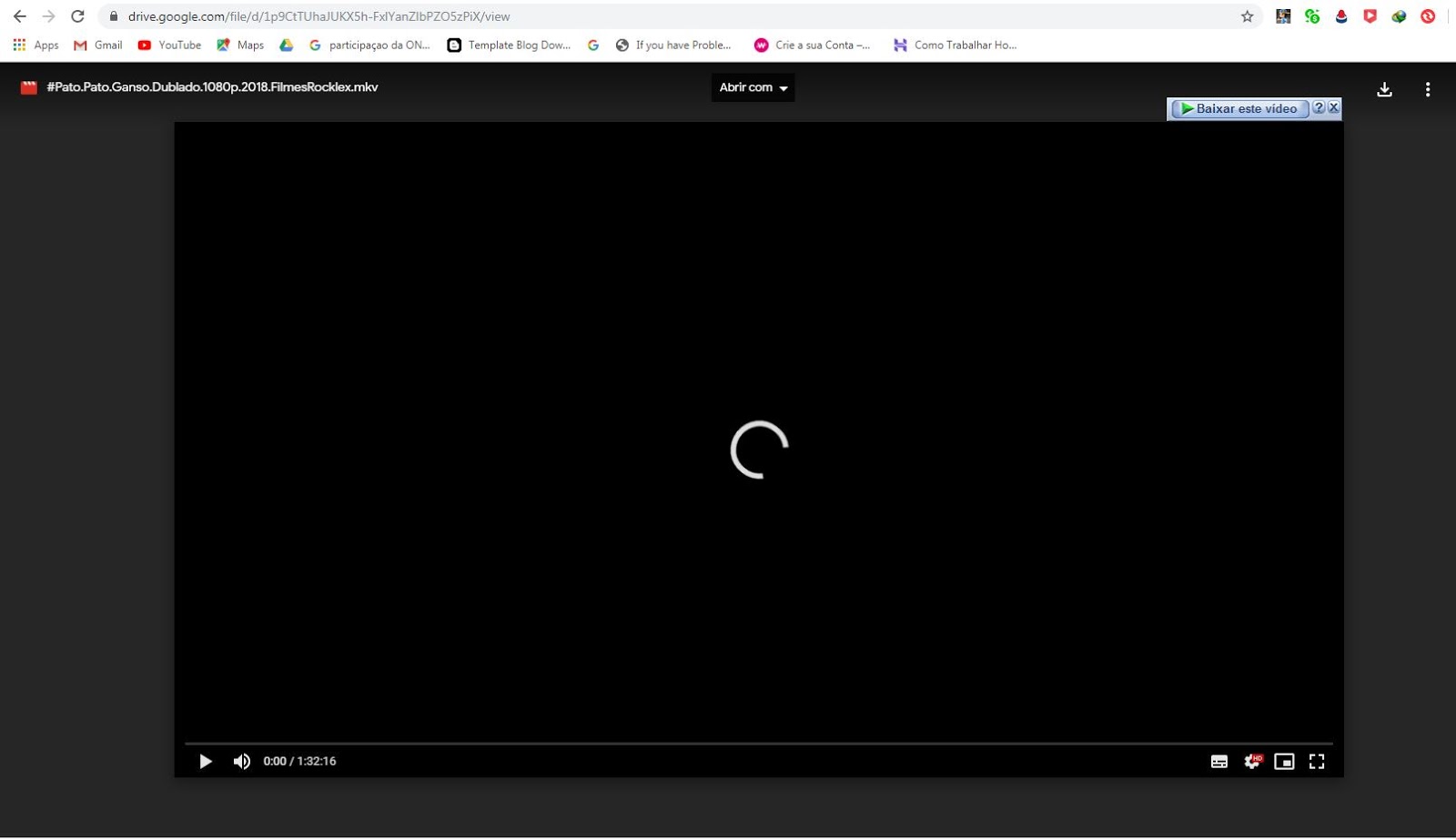Image resolution: width=1456 pixels, height=840 pixels.
Task: Click the red shield extension icon
Action: point(1370,16)
